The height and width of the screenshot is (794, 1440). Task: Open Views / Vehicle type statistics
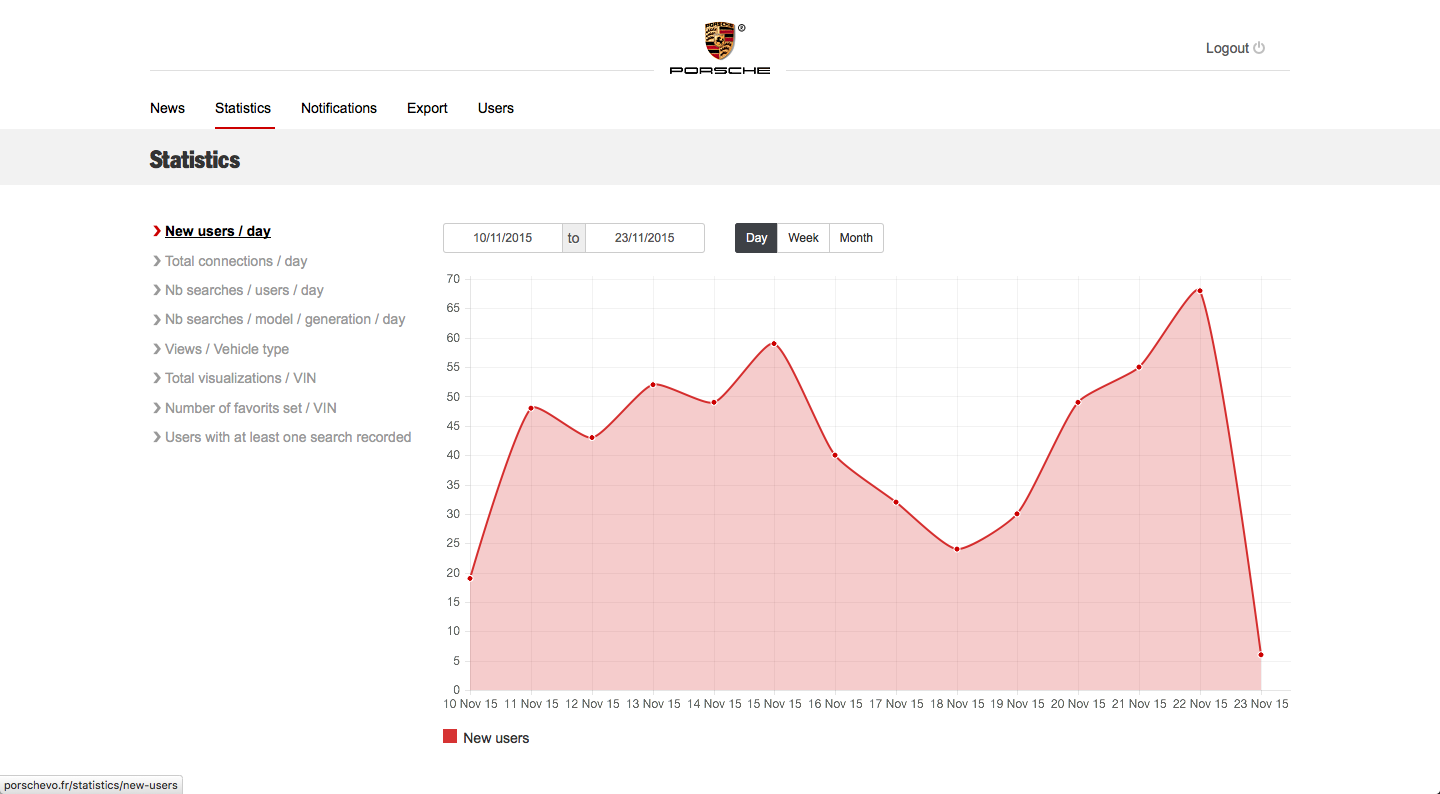[x=227, y=349]
